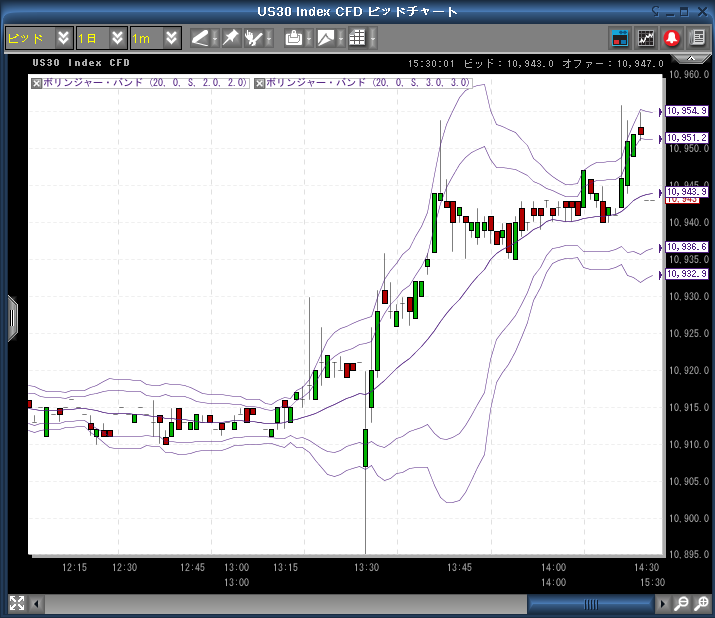
Task: Click the horizontal scrollbar thumb
Action: pos(590,604)
